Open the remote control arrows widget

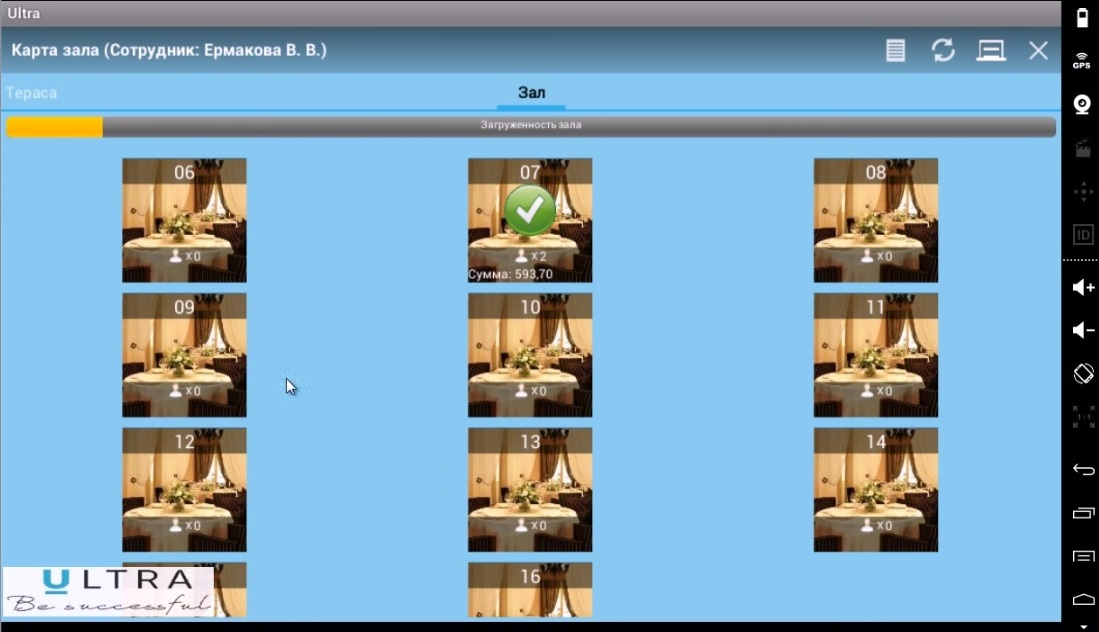pyautogui.click(x=1083, y=191)
